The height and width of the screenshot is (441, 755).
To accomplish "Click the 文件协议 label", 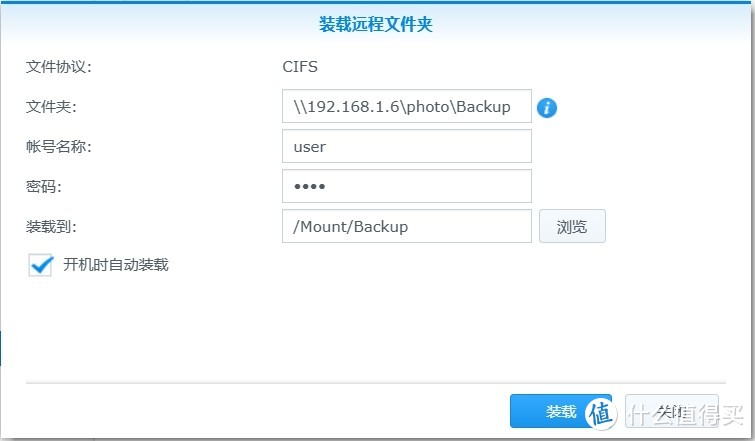I will point(58,68).
